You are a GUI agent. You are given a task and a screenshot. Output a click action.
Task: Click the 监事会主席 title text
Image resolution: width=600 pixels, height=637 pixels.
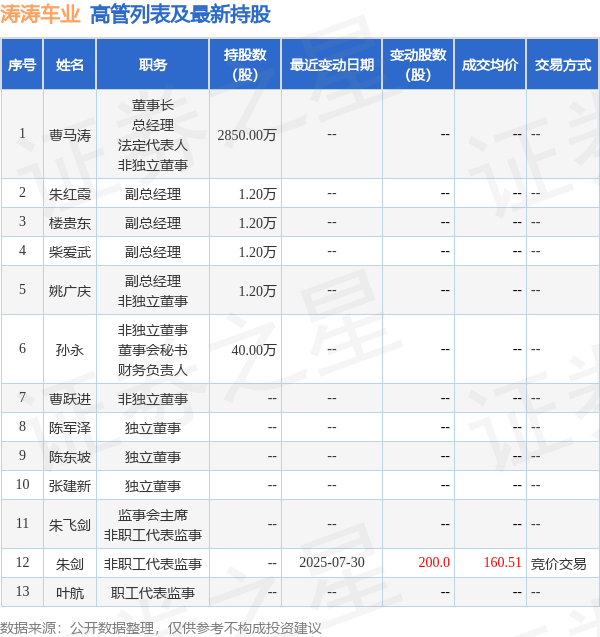pos(153,515)
